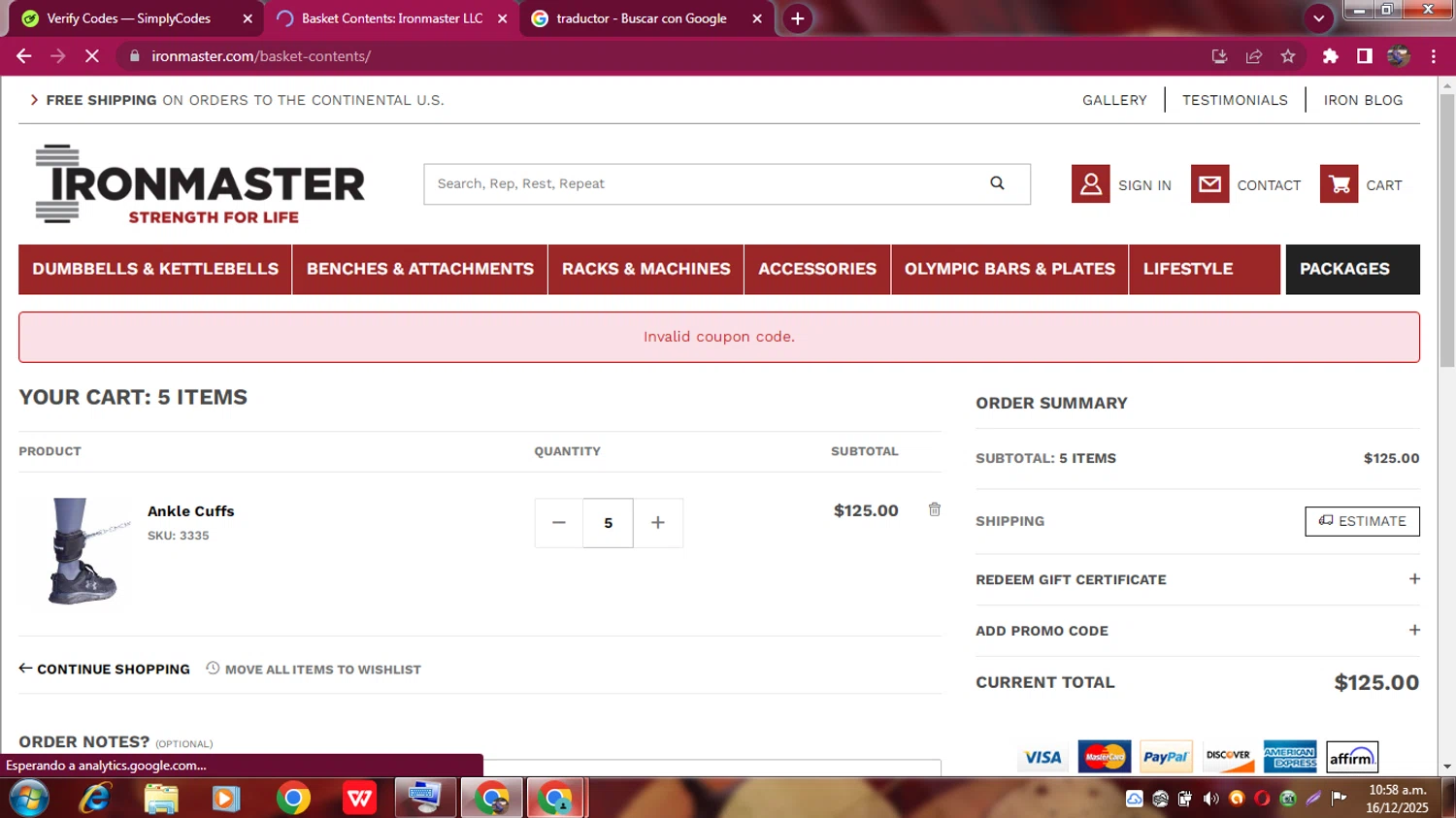Close the traductor Google tab
1456x818 pixels.
tap(757, 18)
